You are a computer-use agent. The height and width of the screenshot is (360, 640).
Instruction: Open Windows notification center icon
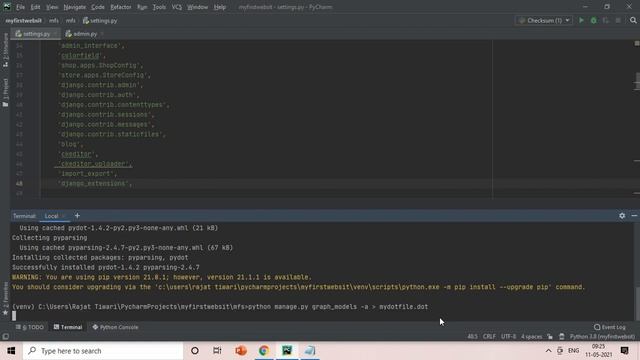click(x=624, y=351)
